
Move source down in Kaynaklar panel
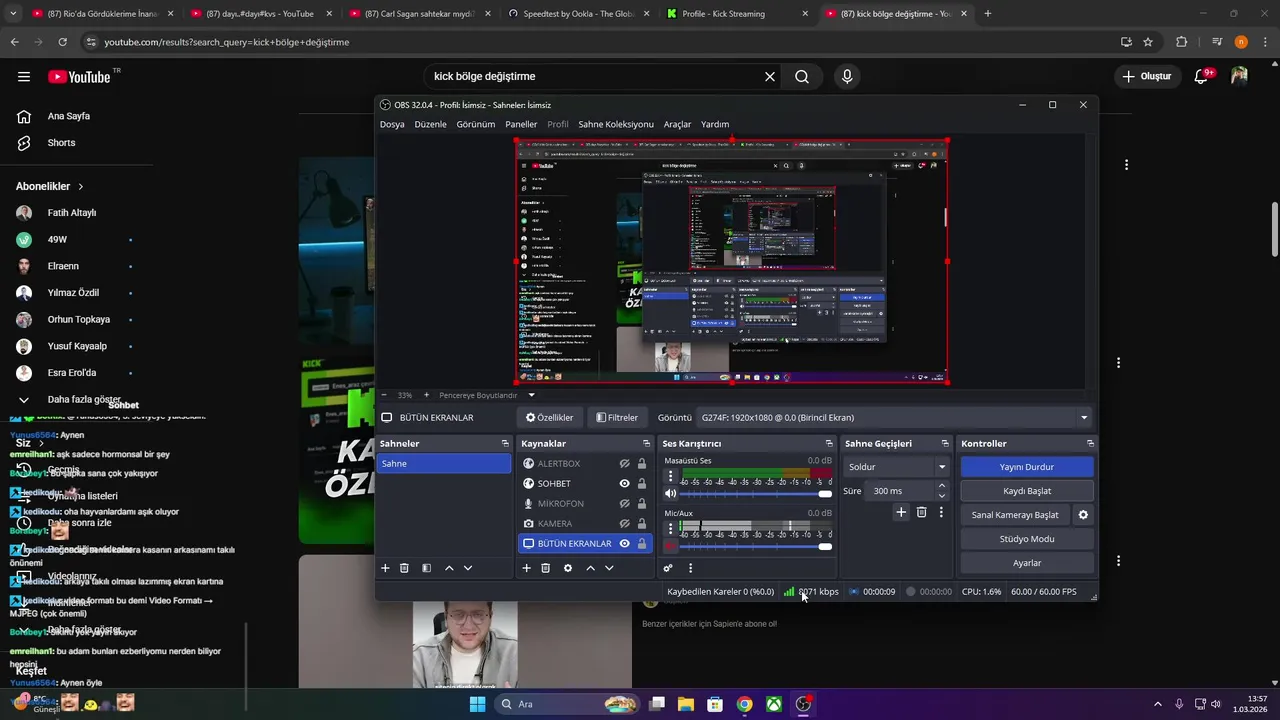[x=609, y=568]
